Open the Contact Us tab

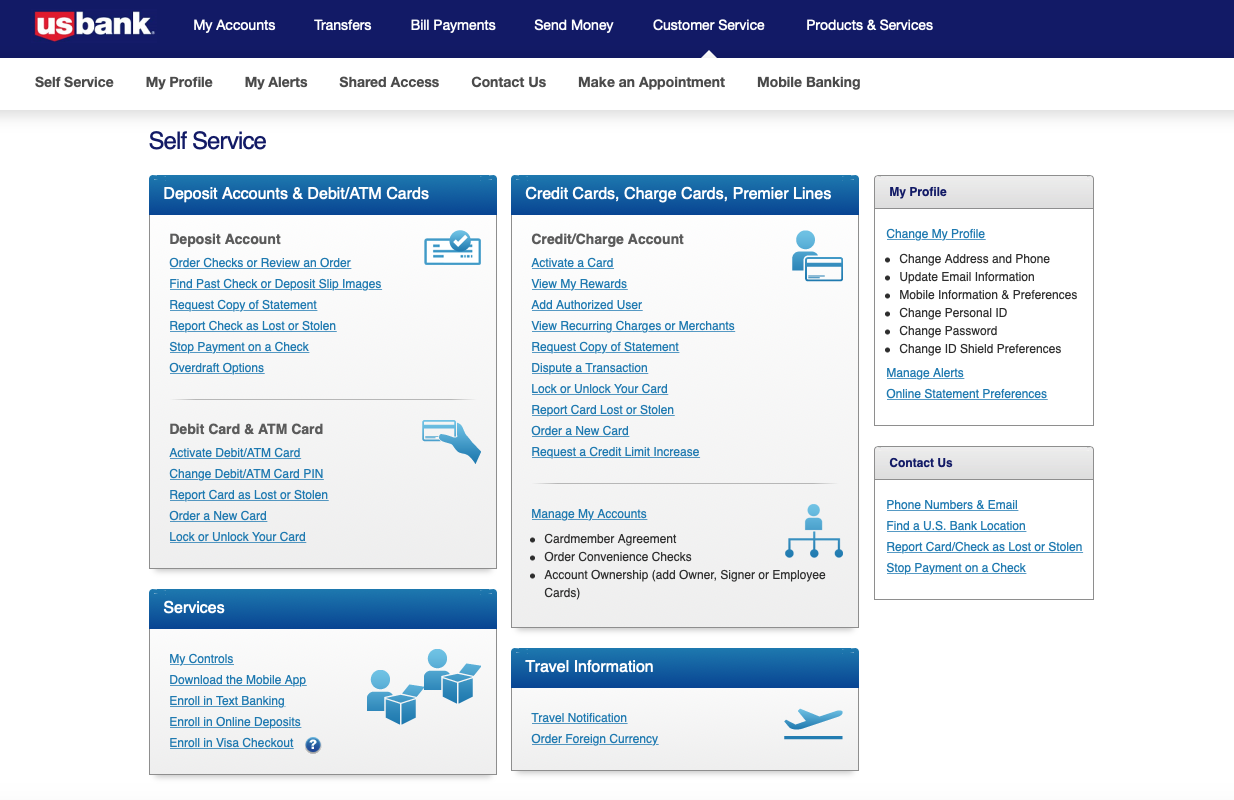[x=509, y=82]
